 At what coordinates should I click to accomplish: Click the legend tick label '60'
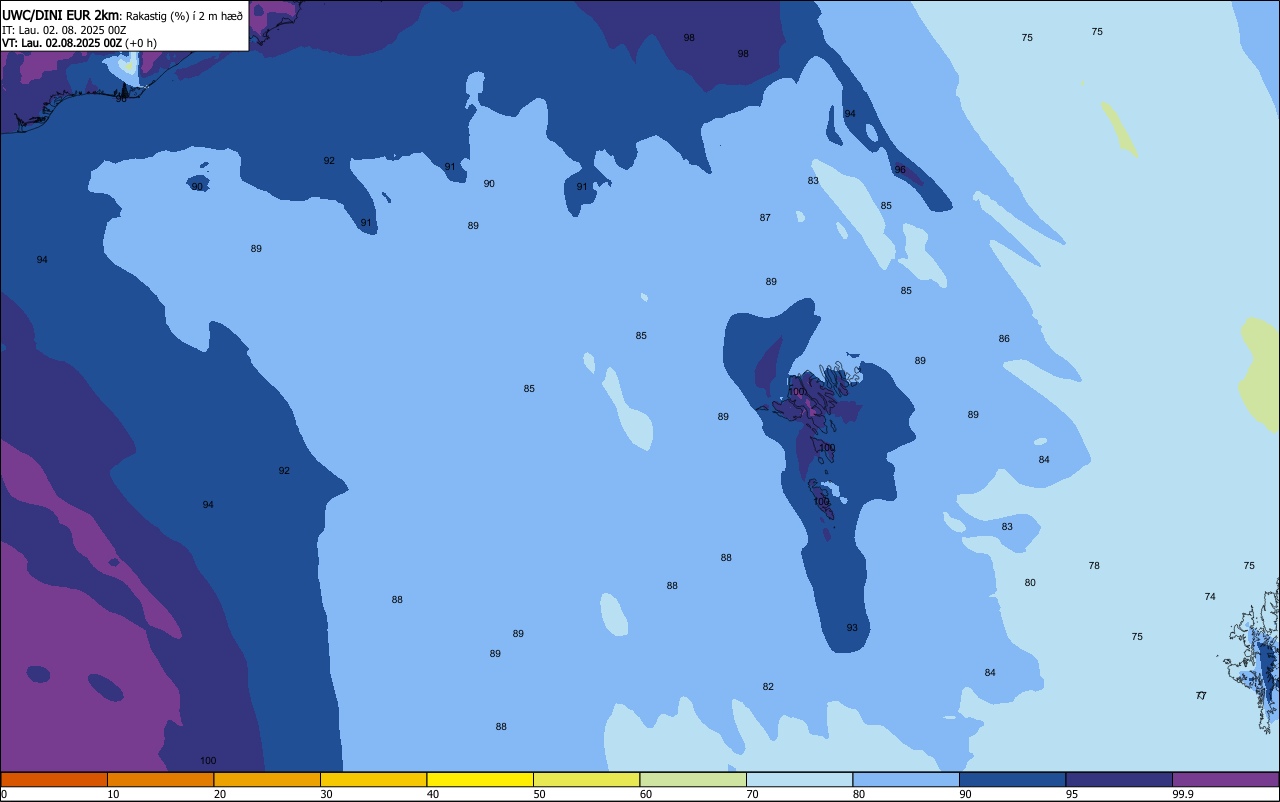646,794
